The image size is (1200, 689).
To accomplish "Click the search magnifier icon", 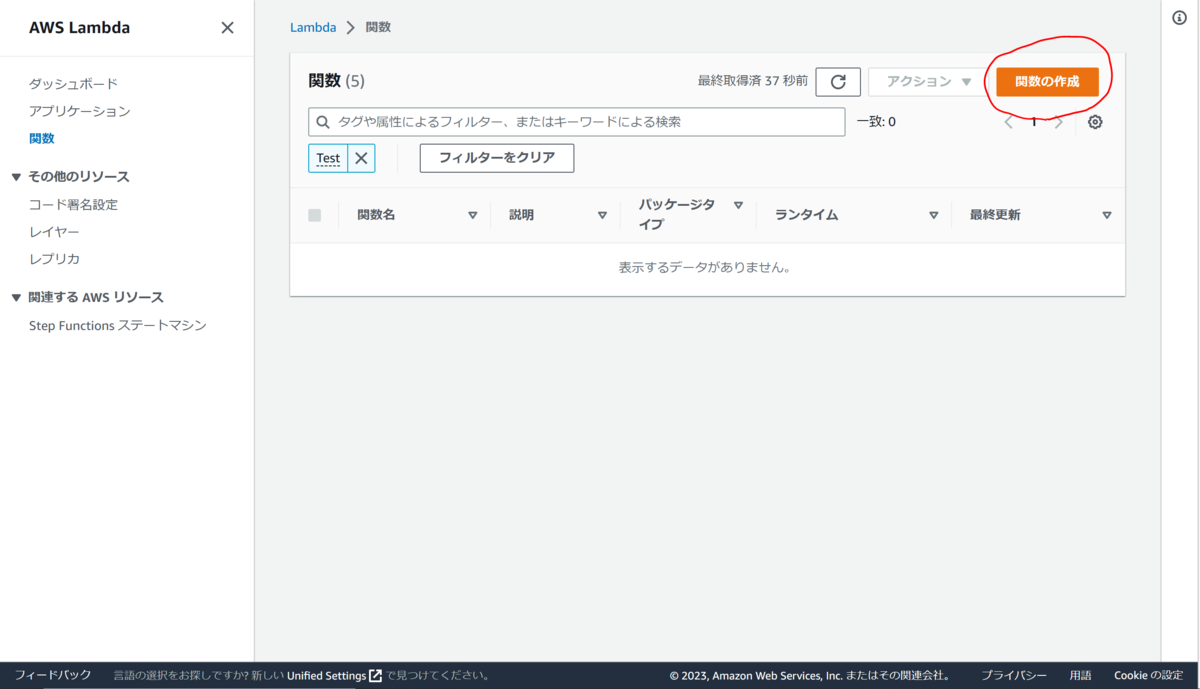I will click(323, 122).
